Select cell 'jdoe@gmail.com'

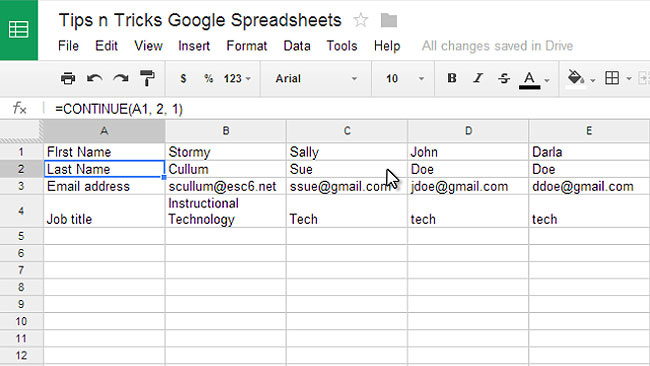[x=468, y=186]
